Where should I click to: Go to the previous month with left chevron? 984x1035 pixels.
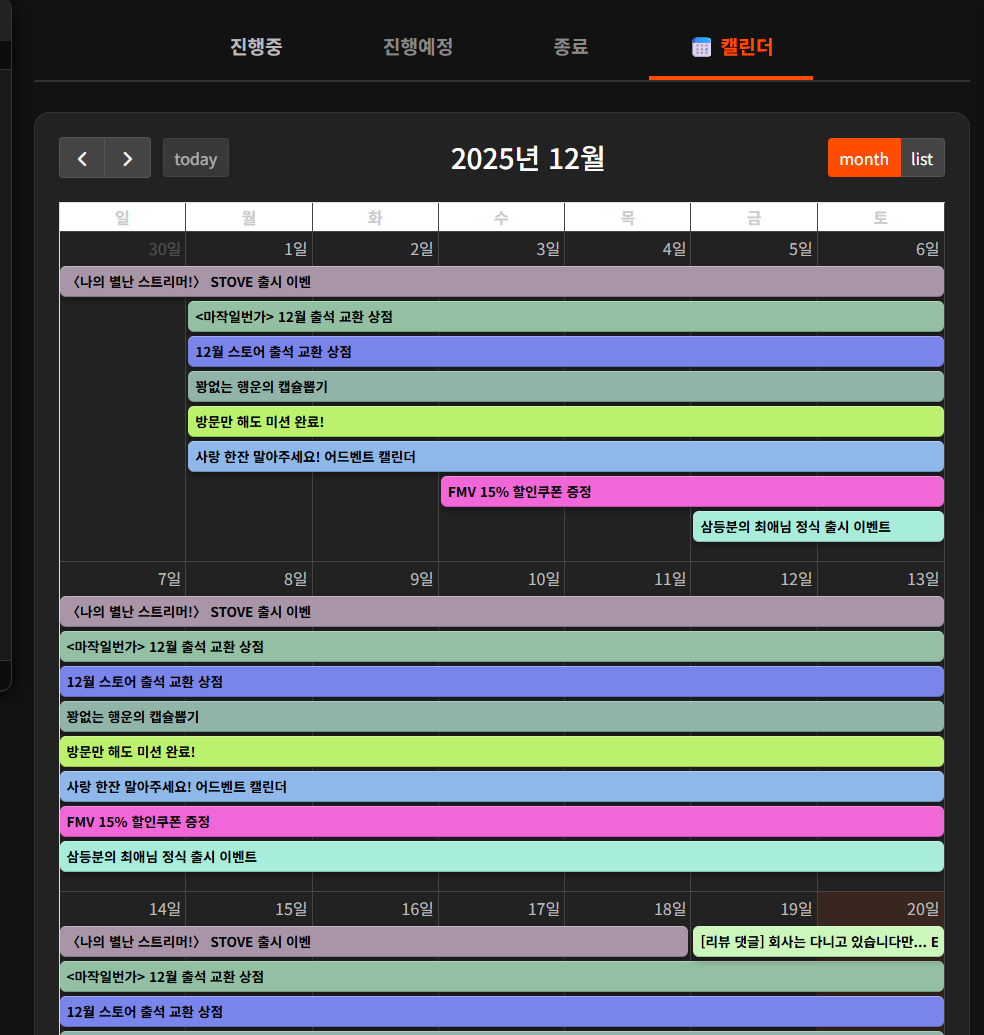click(x=82, y=158)
